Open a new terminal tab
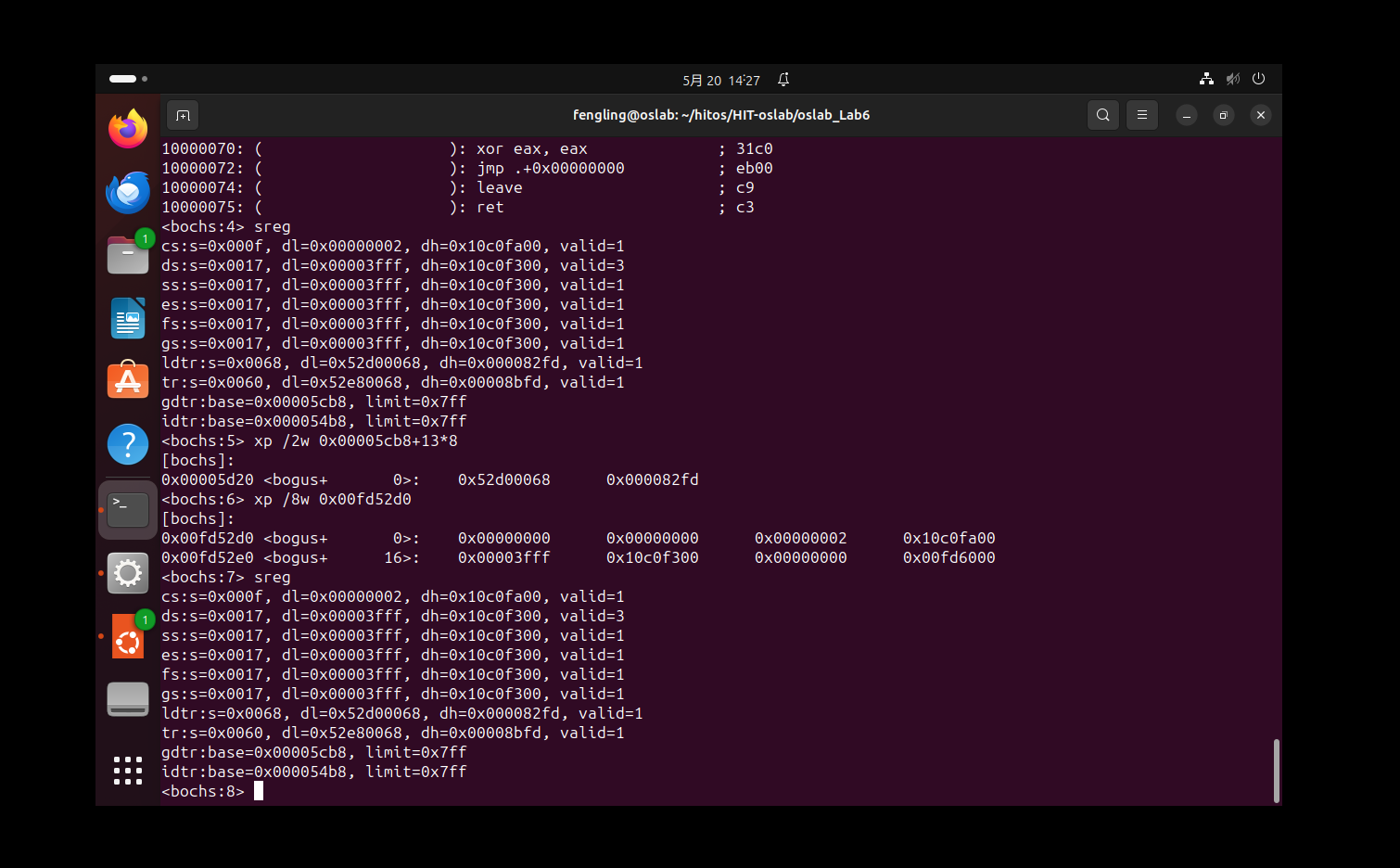This screenshot has height=868, width=1400. (183, 115)
